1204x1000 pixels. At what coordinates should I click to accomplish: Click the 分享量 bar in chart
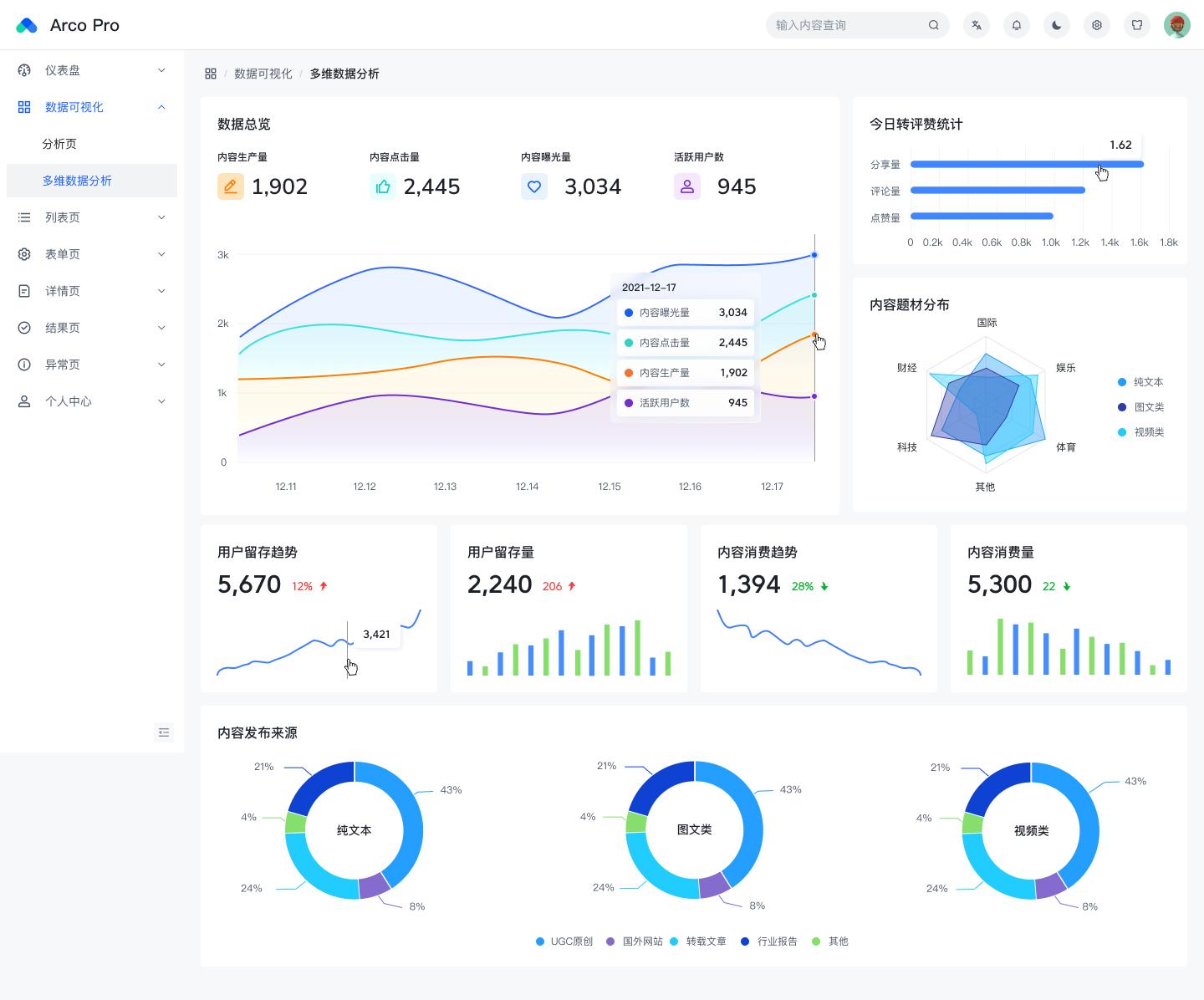(x=1027, y=164)
